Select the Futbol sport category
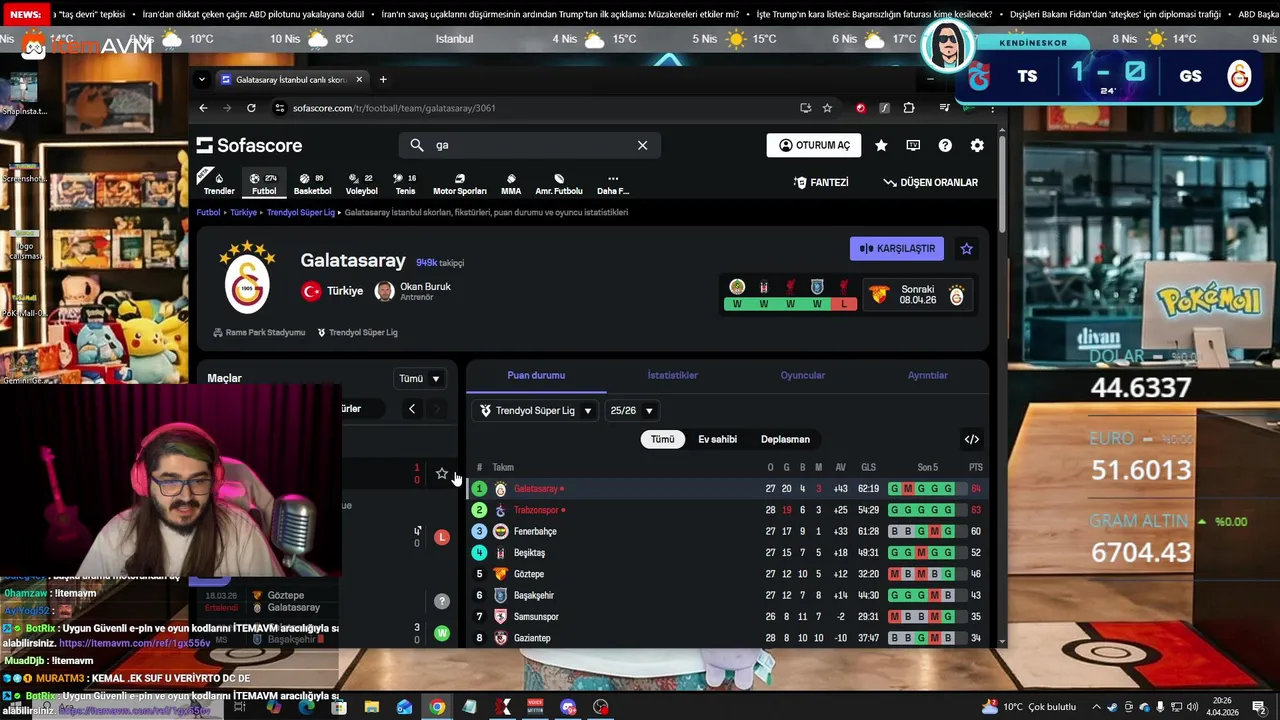Viewport: 1280px width, 720px height. coord(264,184)
